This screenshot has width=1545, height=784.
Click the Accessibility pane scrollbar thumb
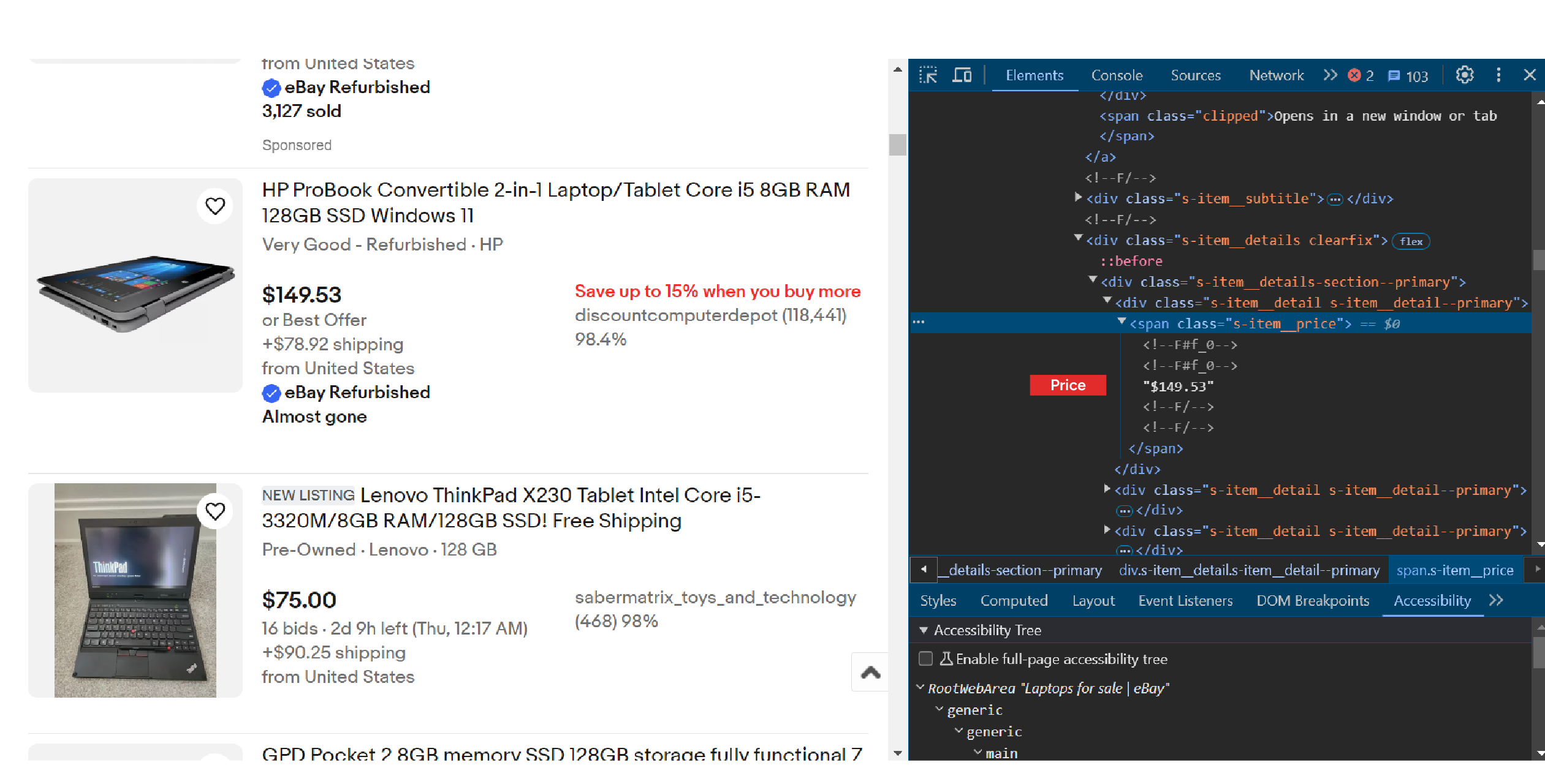[x=1538, y=653]
